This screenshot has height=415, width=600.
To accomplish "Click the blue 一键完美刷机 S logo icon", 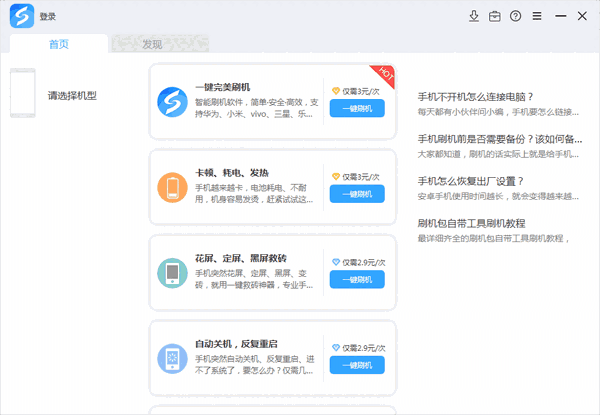I will tap(172, 101).
